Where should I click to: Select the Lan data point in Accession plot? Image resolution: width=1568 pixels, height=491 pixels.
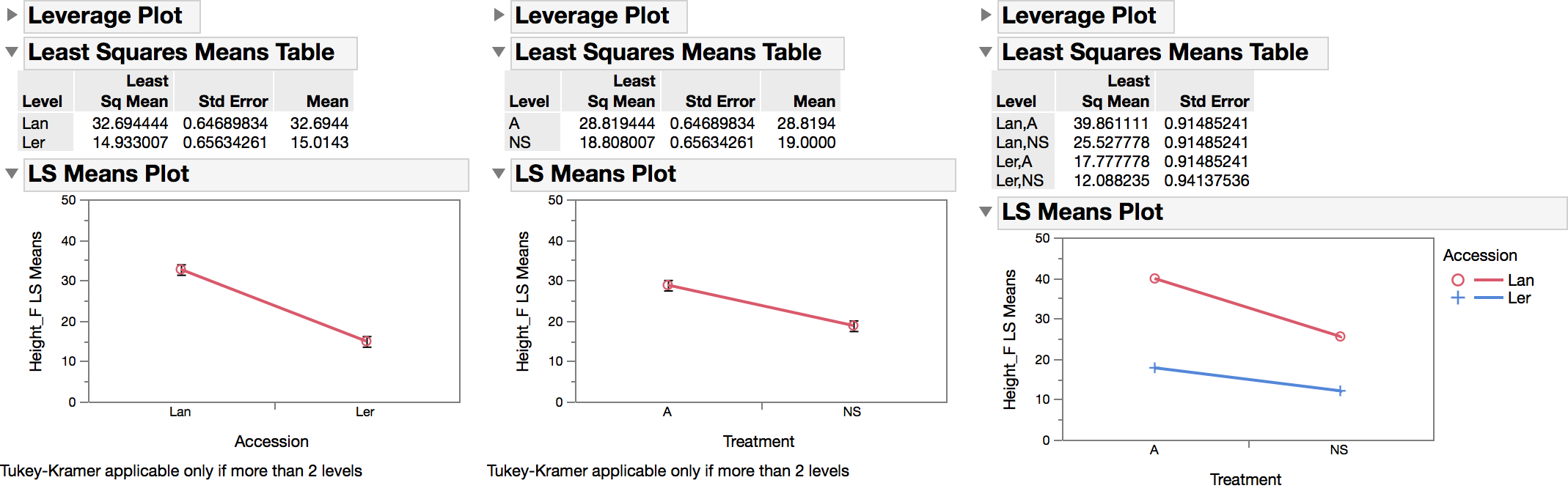pyautogui.click(x=180, y=268)
